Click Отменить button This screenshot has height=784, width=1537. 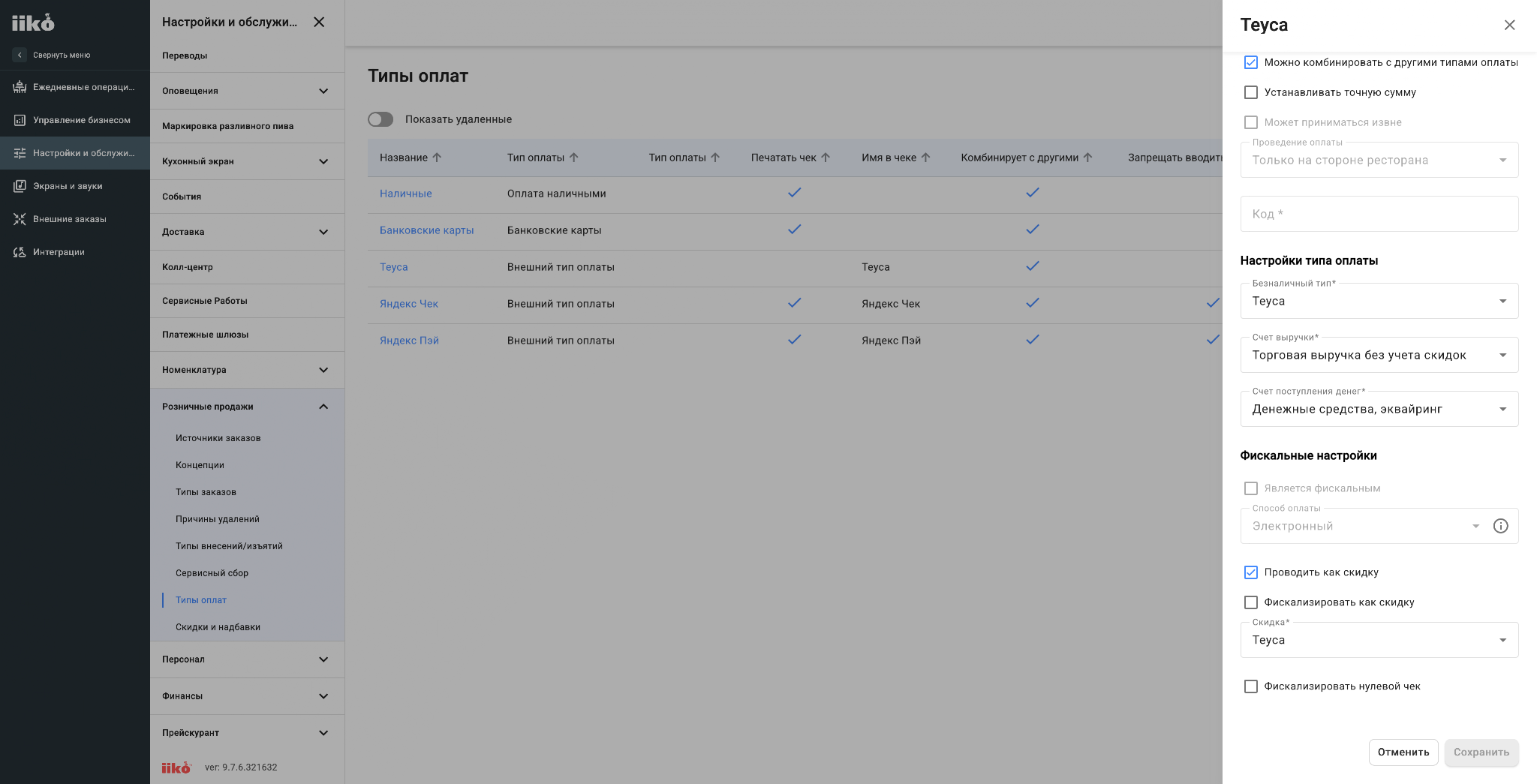pos(1403,752)
